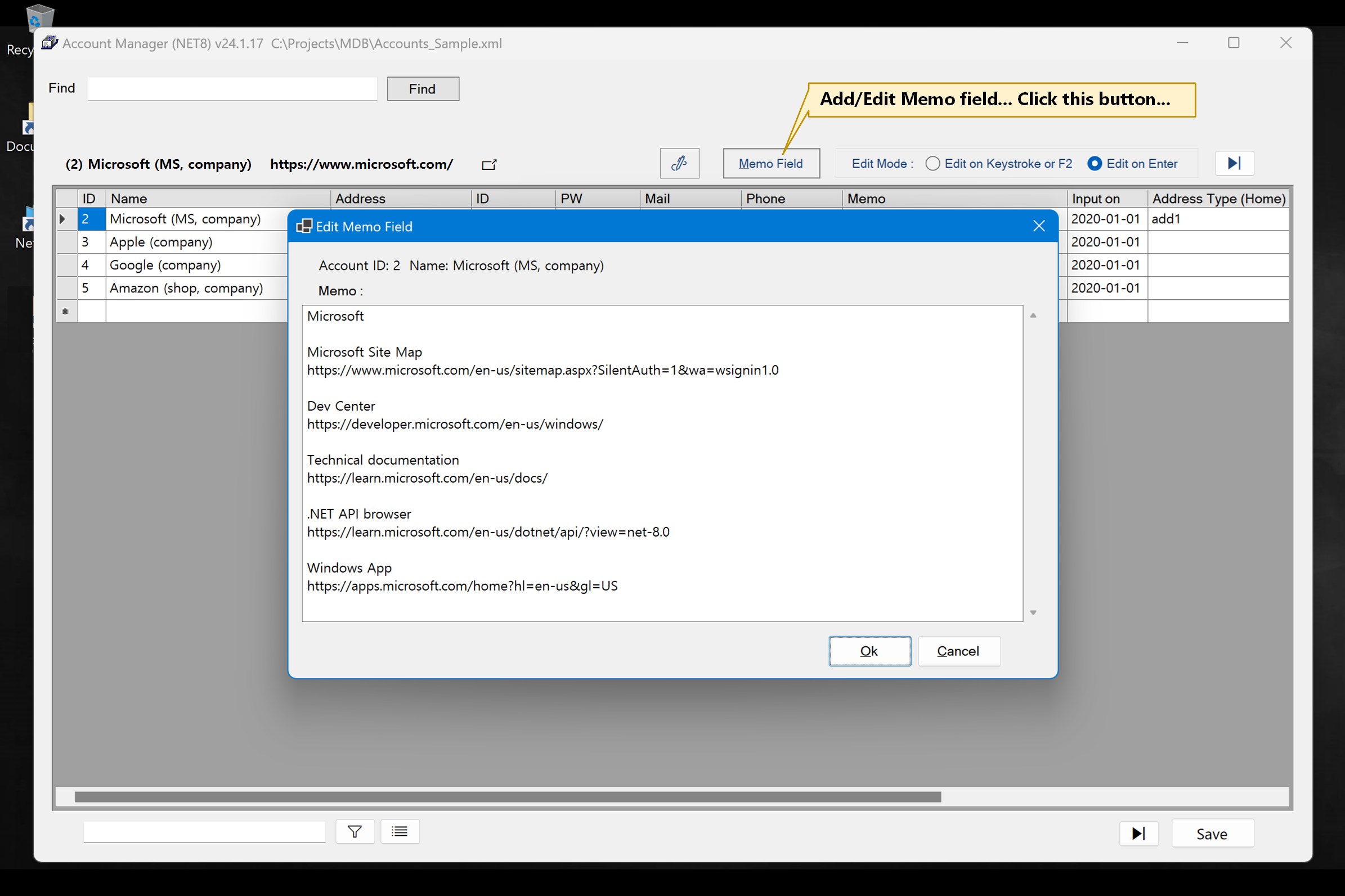Click Cancel in the Edit Memo Field dialog
1345x896 pixels.
[x=958, y=651]
